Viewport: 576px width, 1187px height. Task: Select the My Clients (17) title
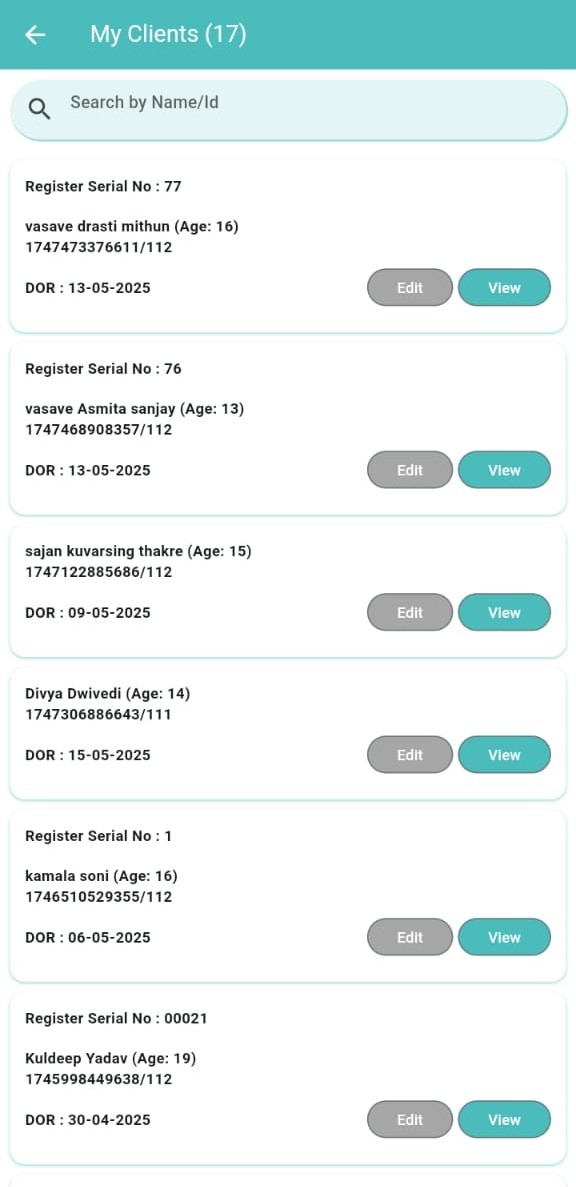pyautogui.click(x=168, y=34)
